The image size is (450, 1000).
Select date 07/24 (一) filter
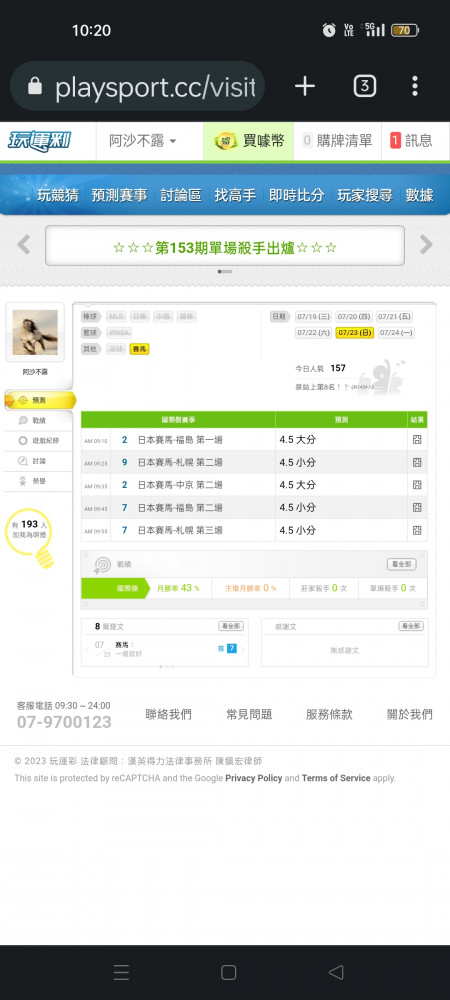tap(396, 332)
